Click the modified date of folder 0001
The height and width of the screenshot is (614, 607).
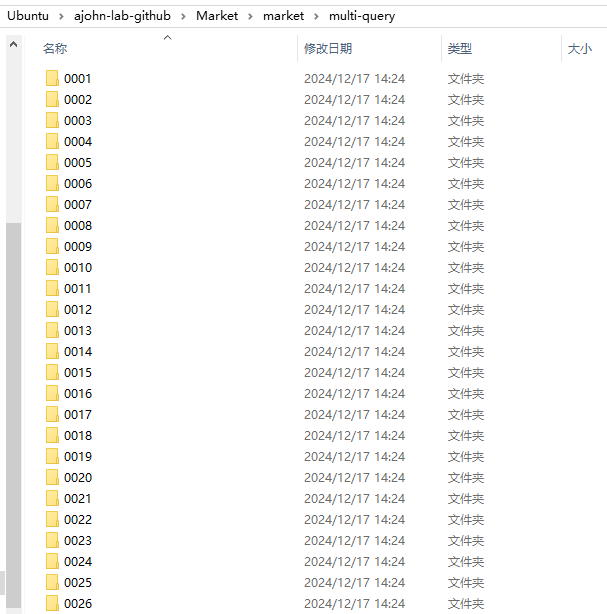click(354, 79)
